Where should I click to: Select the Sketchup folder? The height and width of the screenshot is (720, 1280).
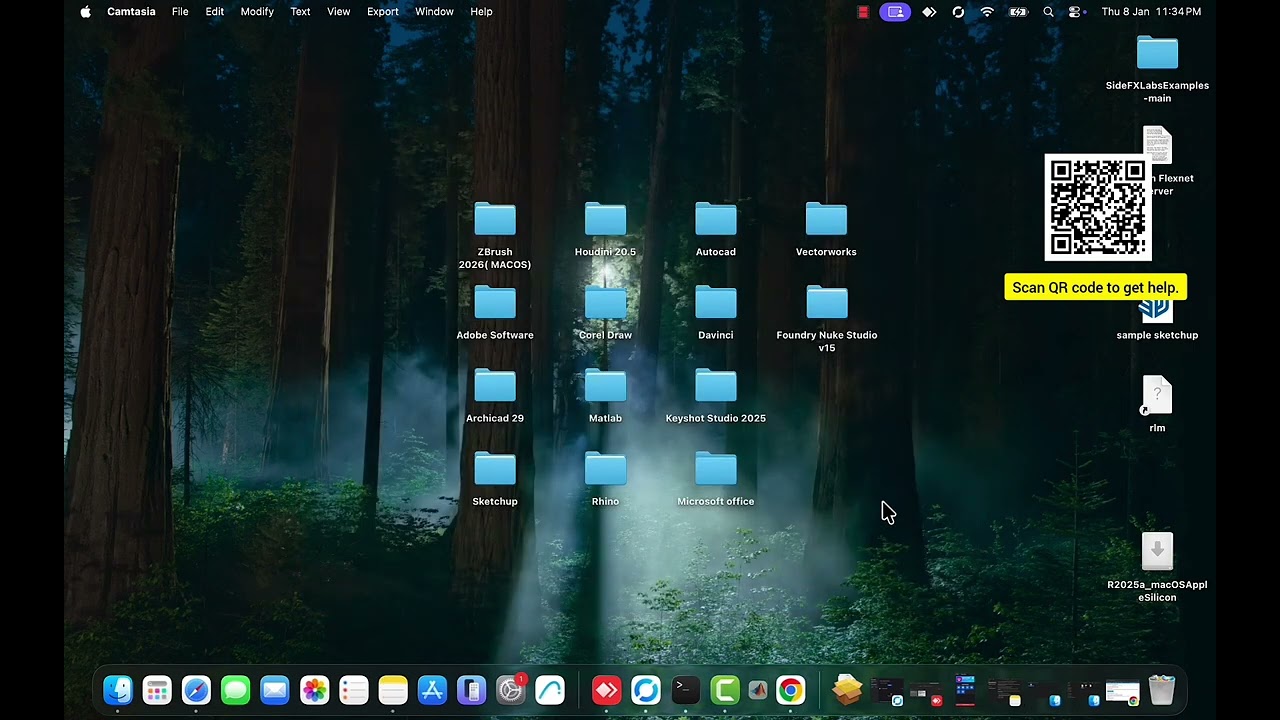click(495, 469)
